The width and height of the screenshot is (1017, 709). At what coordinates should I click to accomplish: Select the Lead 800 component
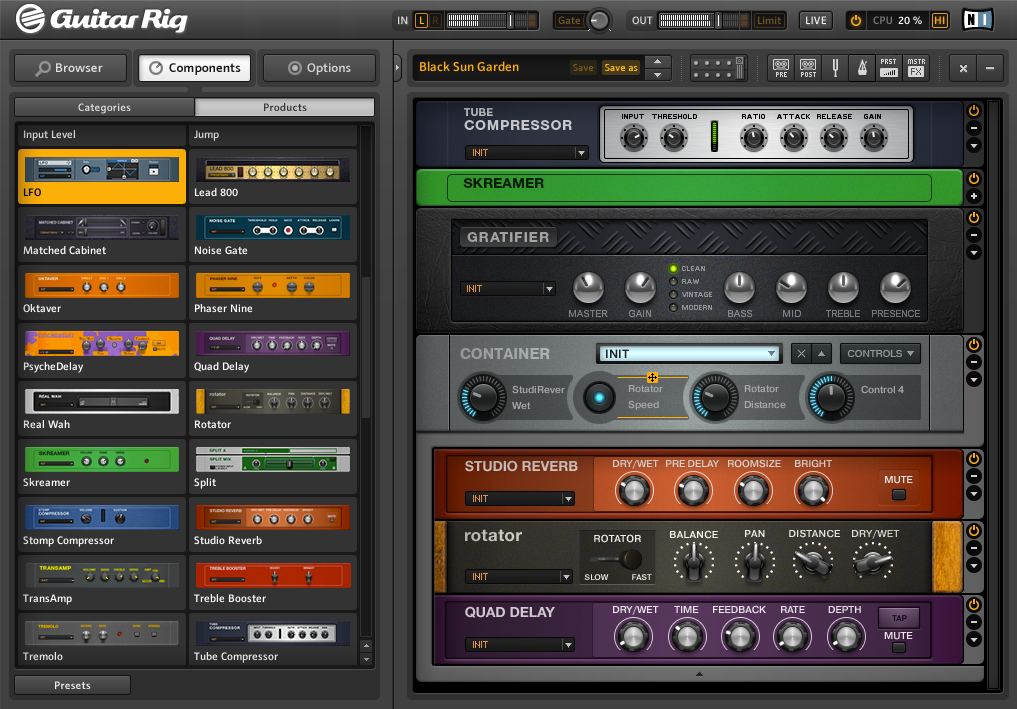tap(273, 176)
